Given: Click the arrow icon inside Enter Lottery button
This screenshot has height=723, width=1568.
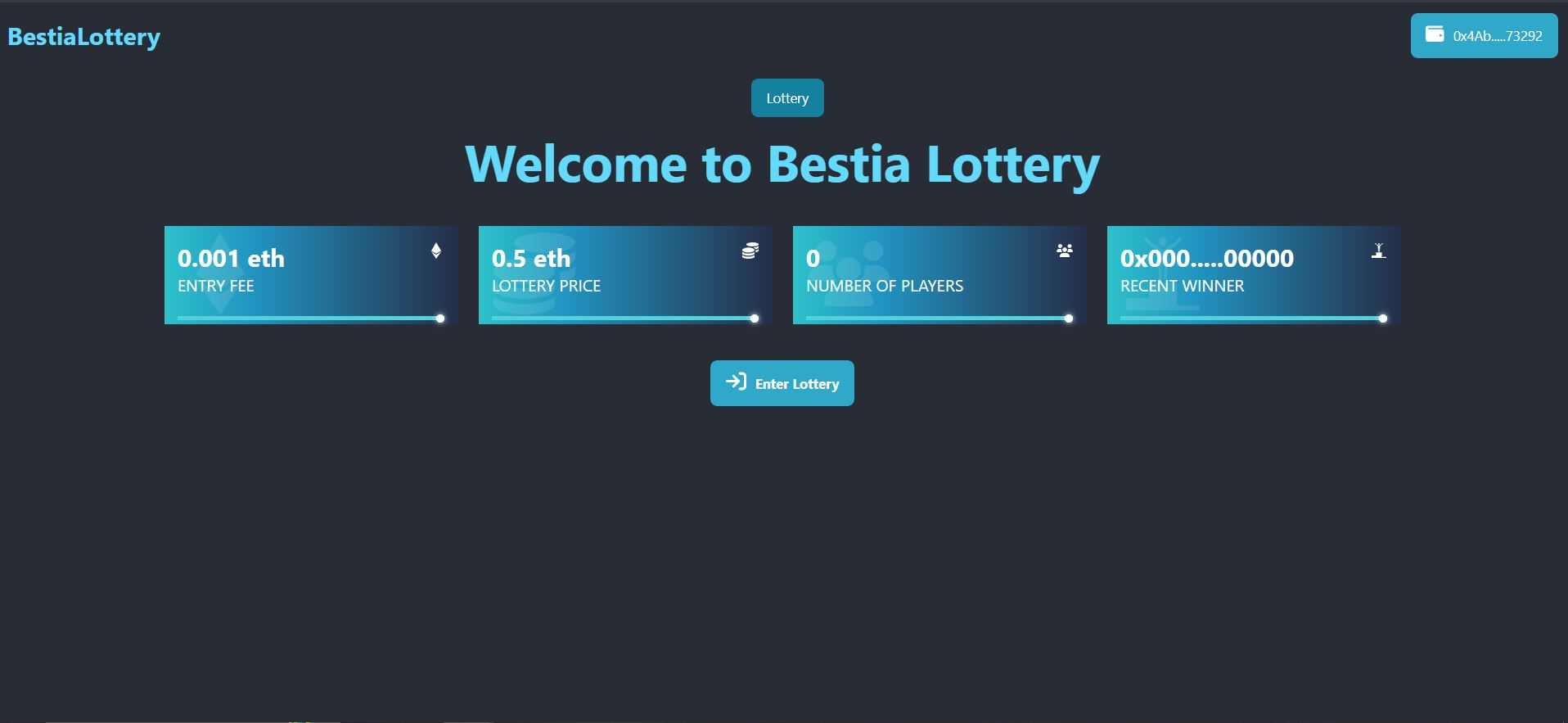Looking at the screenshot, I should (736, 382).
